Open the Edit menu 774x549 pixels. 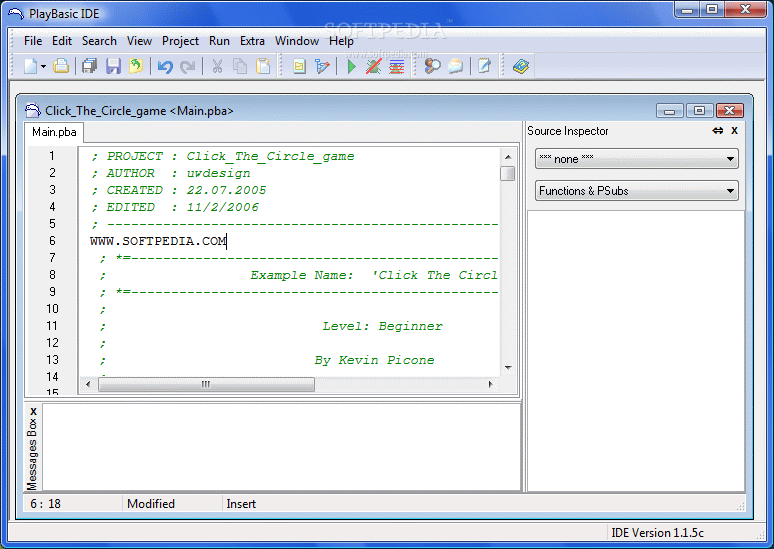coord(62,41)
